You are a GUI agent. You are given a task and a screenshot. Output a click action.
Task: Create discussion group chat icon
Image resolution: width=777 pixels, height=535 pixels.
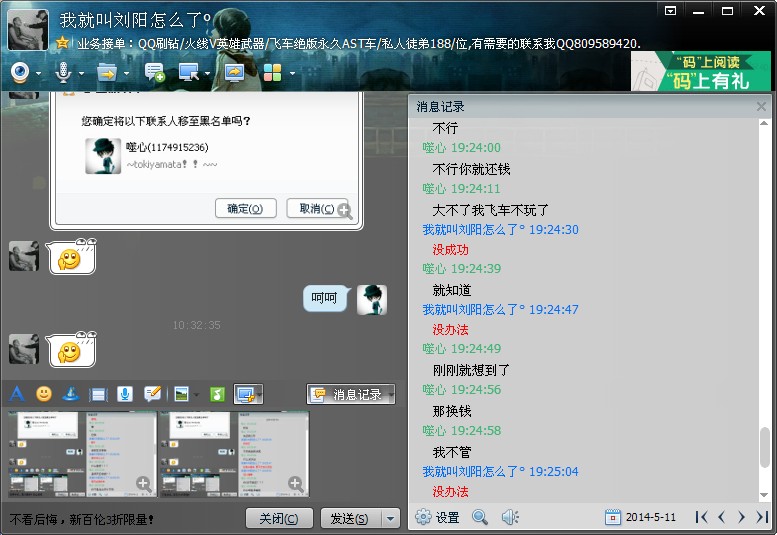click(154, 73)
